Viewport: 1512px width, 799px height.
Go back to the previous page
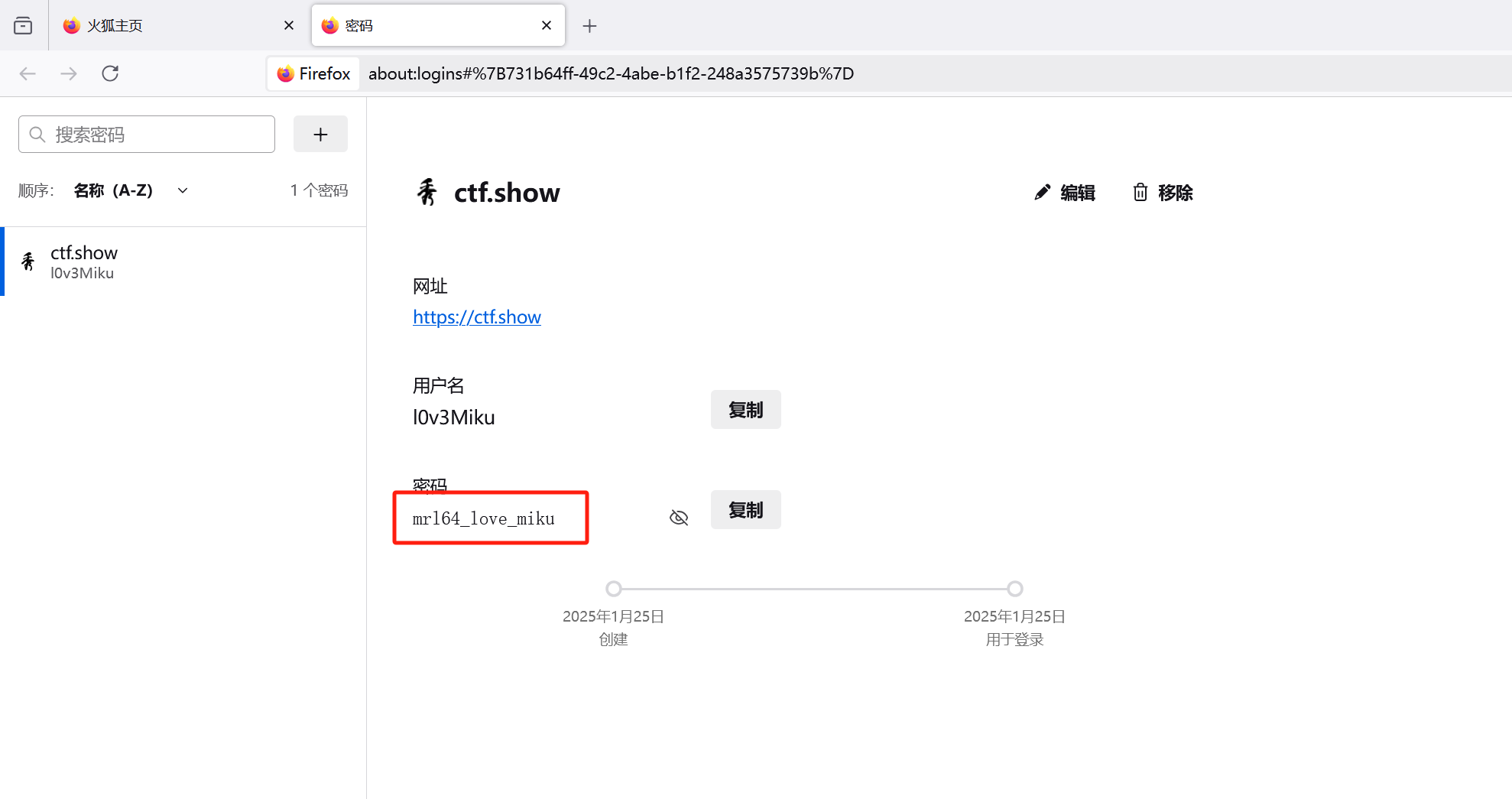point(28,73)
